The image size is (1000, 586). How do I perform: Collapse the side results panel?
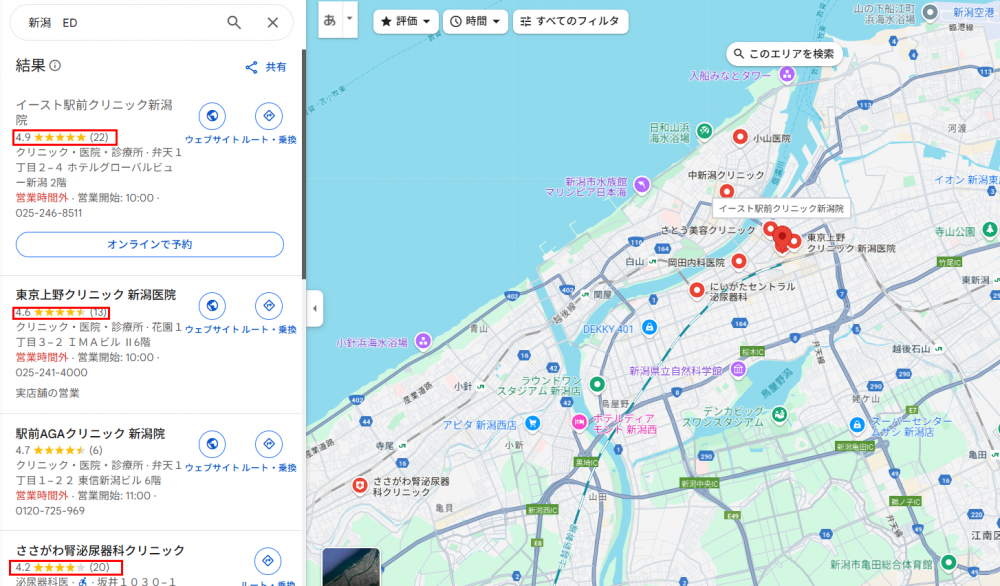[315, 308]
